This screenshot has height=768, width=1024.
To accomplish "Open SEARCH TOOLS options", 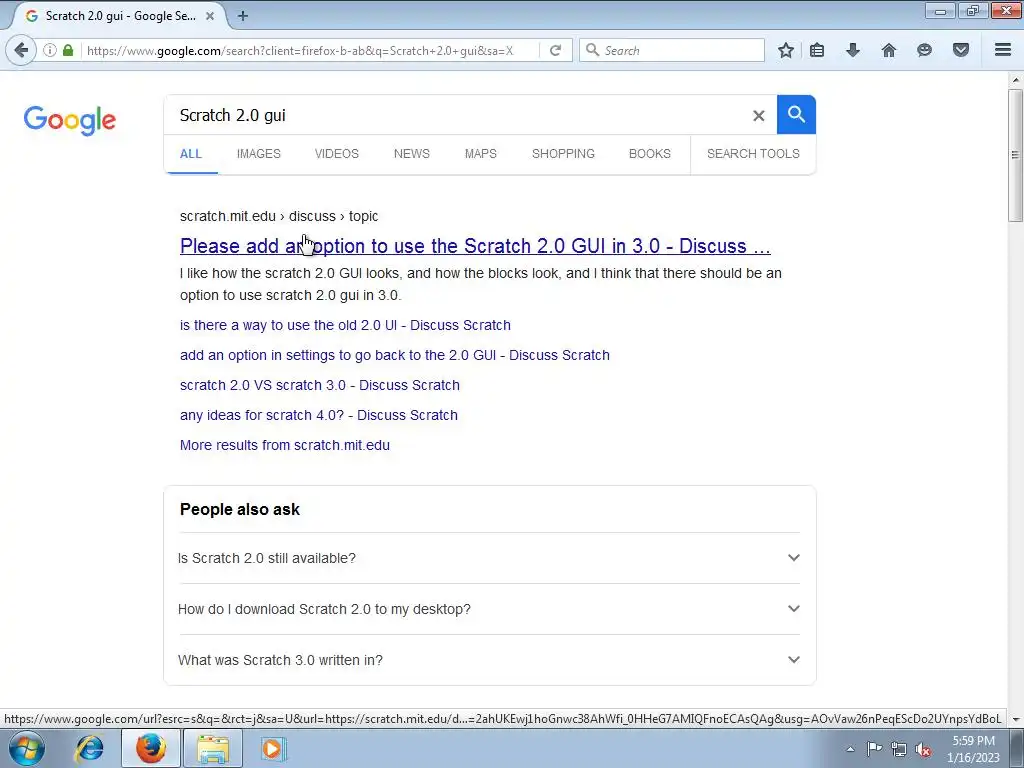I will [753, 154].
